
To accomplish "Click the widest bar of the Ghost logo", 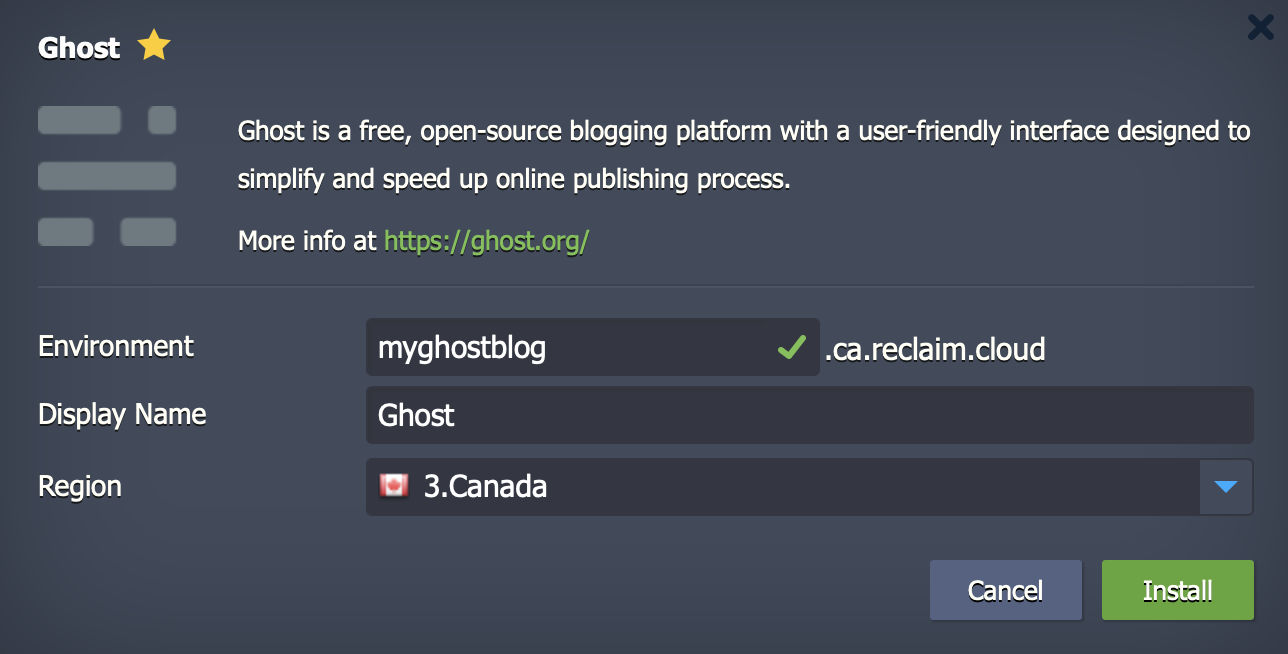I will [107, 176].
